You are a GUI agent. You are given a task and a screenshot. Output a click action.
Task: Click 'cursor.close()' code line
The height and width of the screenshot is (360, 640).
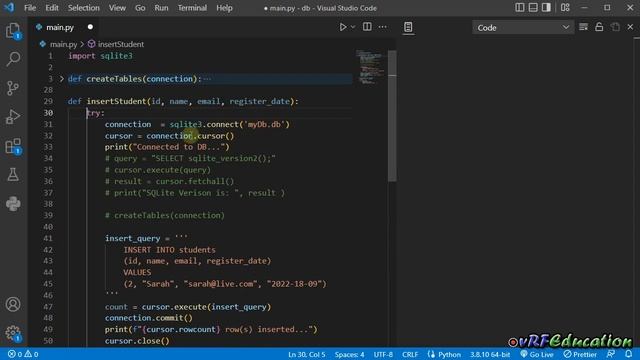click(137, 341)
